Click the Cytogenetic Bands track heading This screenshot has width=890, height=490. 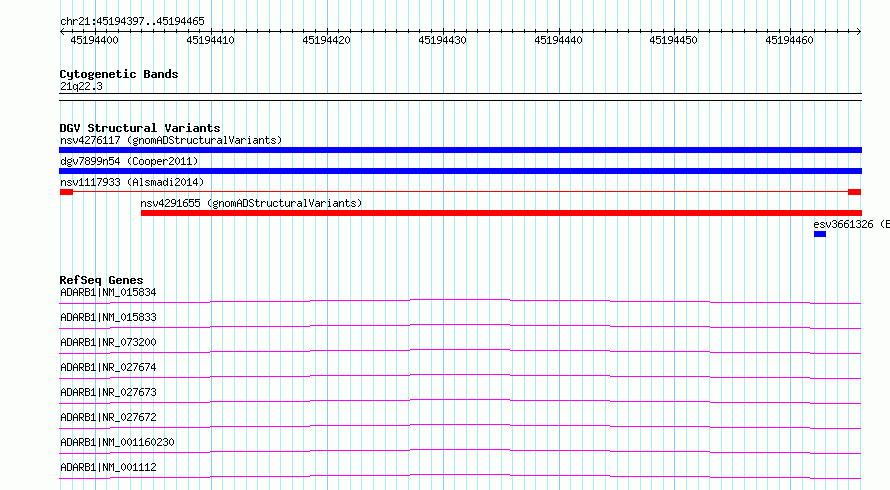coord(119,74)
